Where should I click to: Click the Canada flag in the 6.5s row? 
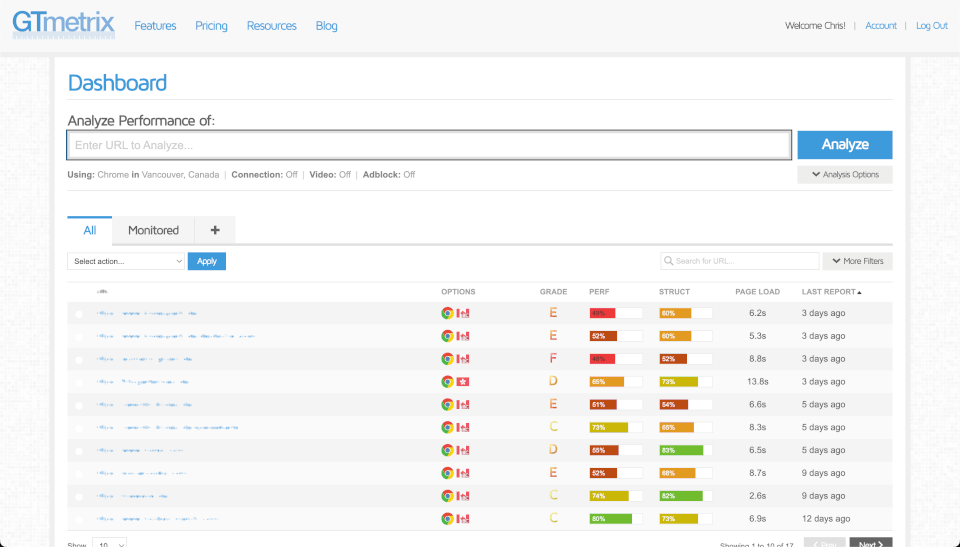pos(463,450)
